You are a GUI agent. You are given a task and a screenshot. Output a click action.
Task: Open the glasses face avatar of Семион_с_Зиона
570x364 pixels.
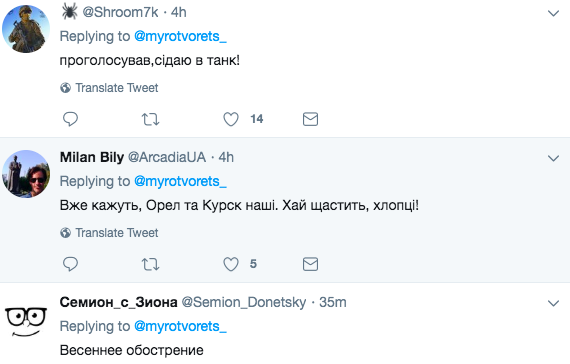coord(26,321)
